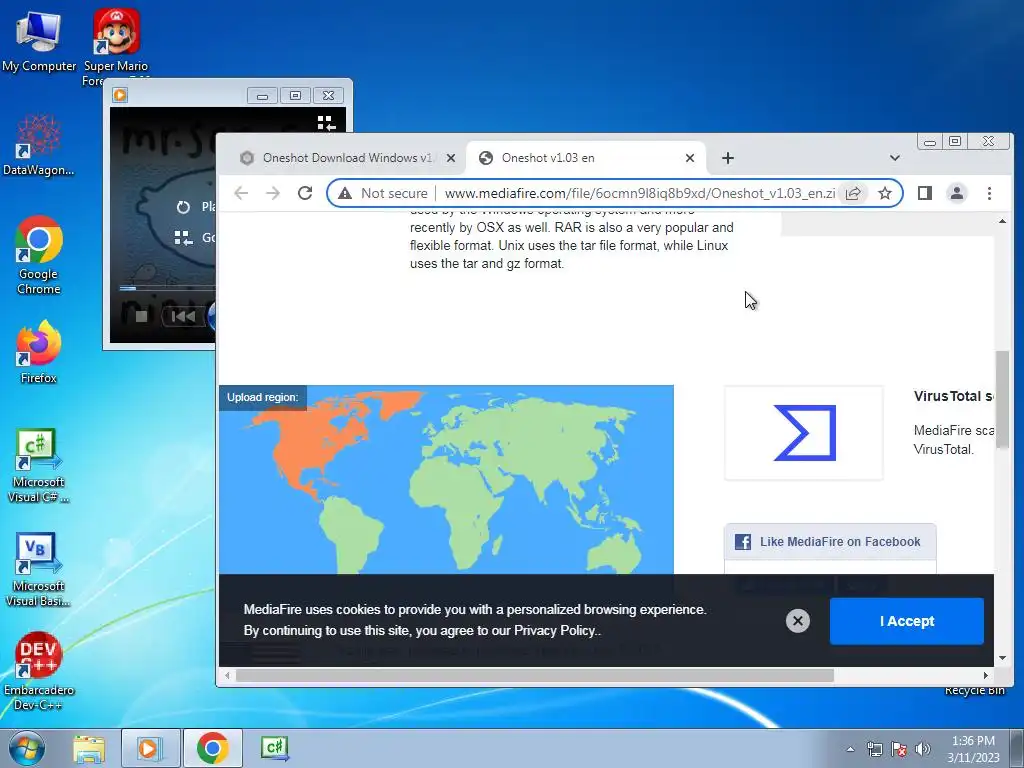The height and width of the screenshot is (768, 1024).
Task: Open Microsoft Visual C# desktop shortcut
Action: (x=38, y=465)
